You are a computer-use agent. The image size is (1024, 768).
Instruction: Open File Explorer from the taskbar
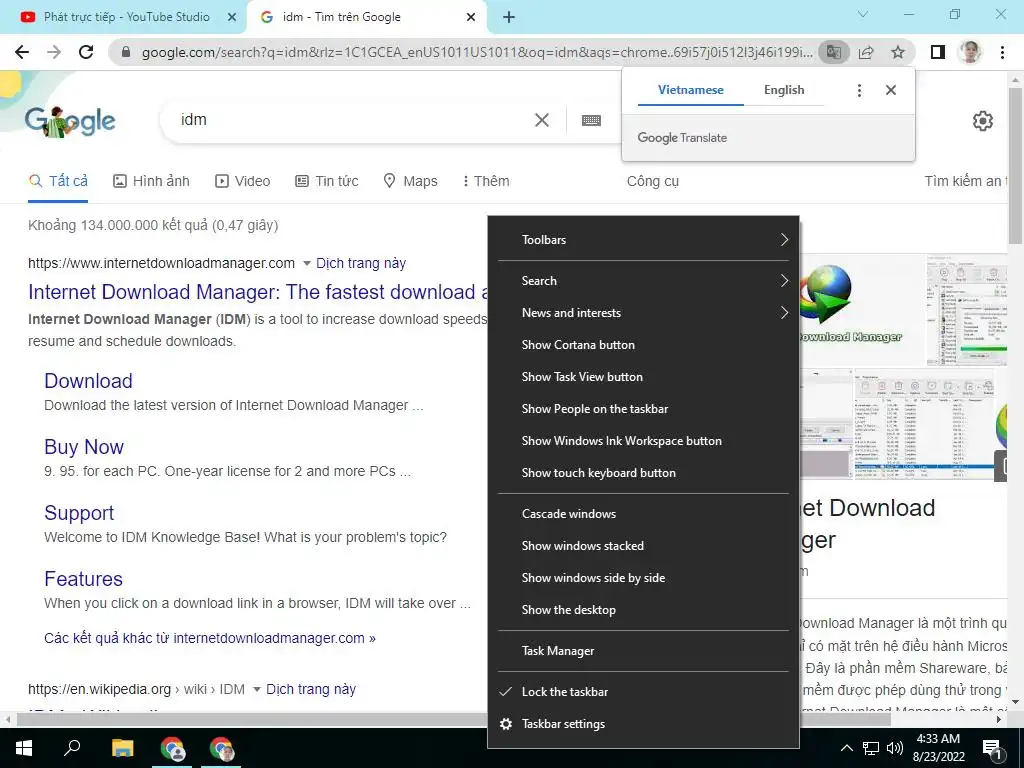point(122,748)
